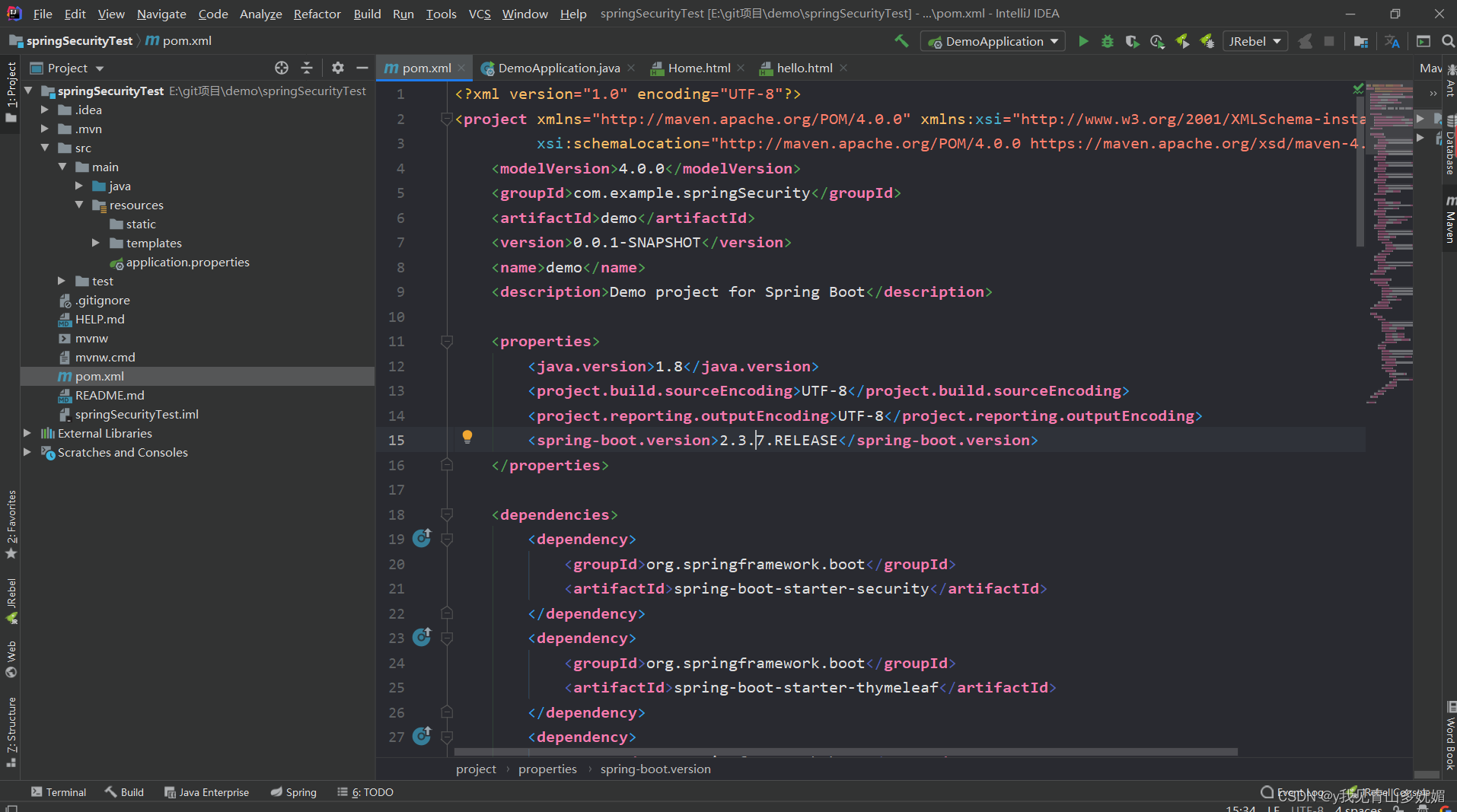Run DemoApplication with the green play icon
1457x812 pixels.
pyautogui.click(x=1083, y=41)
